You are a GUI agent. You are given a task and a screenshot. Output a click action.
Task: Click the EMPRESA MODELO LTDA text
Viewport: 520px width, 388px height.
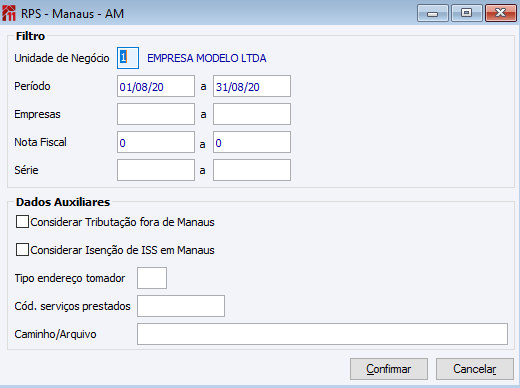(207, 58)
